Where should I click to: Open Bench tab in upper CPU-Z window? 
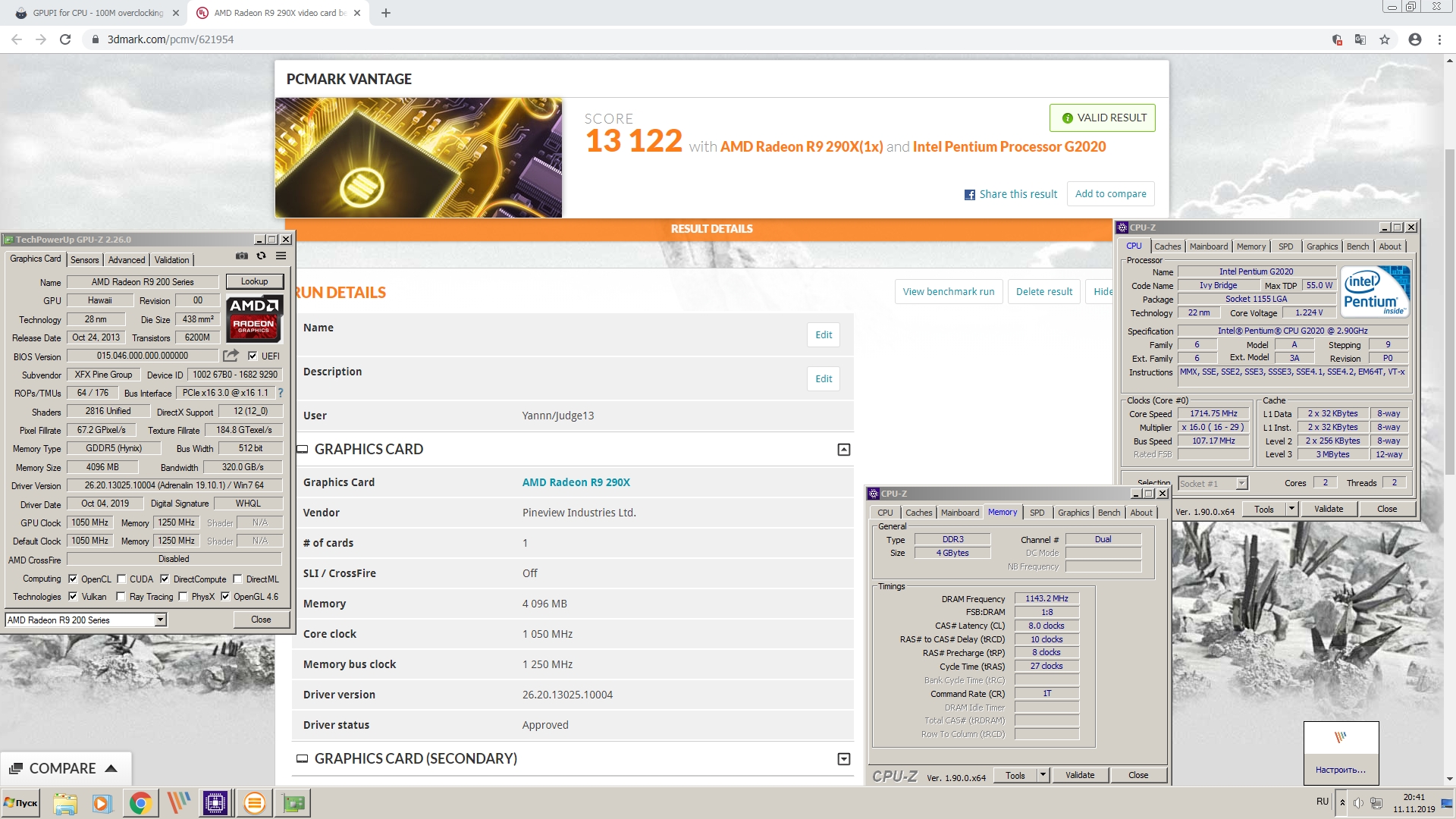coord(1357,246)
